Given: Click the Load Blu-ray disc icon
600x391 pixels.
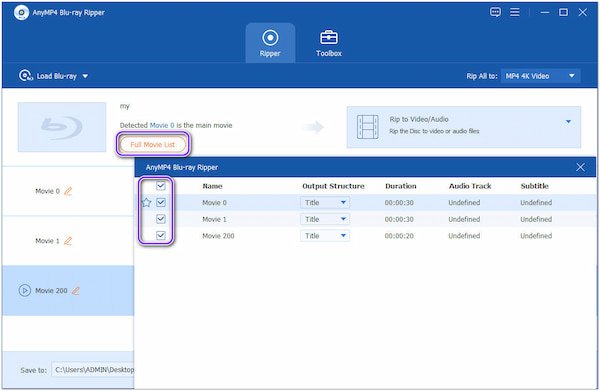Looking at the screenshot, I should click(x=26, y=76).
